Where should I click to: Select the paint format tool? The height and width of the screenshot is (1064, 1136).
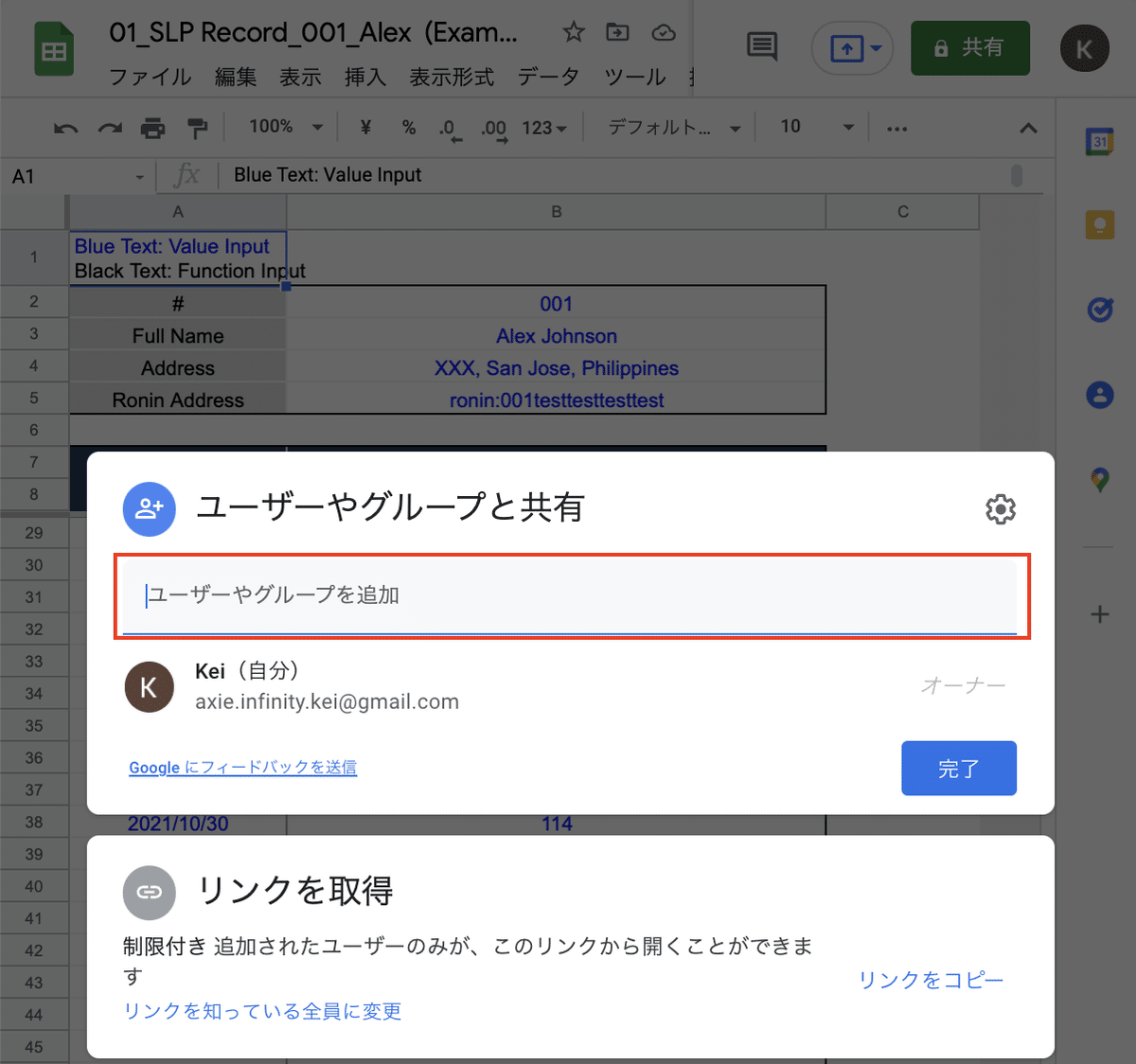click(196, 126)
